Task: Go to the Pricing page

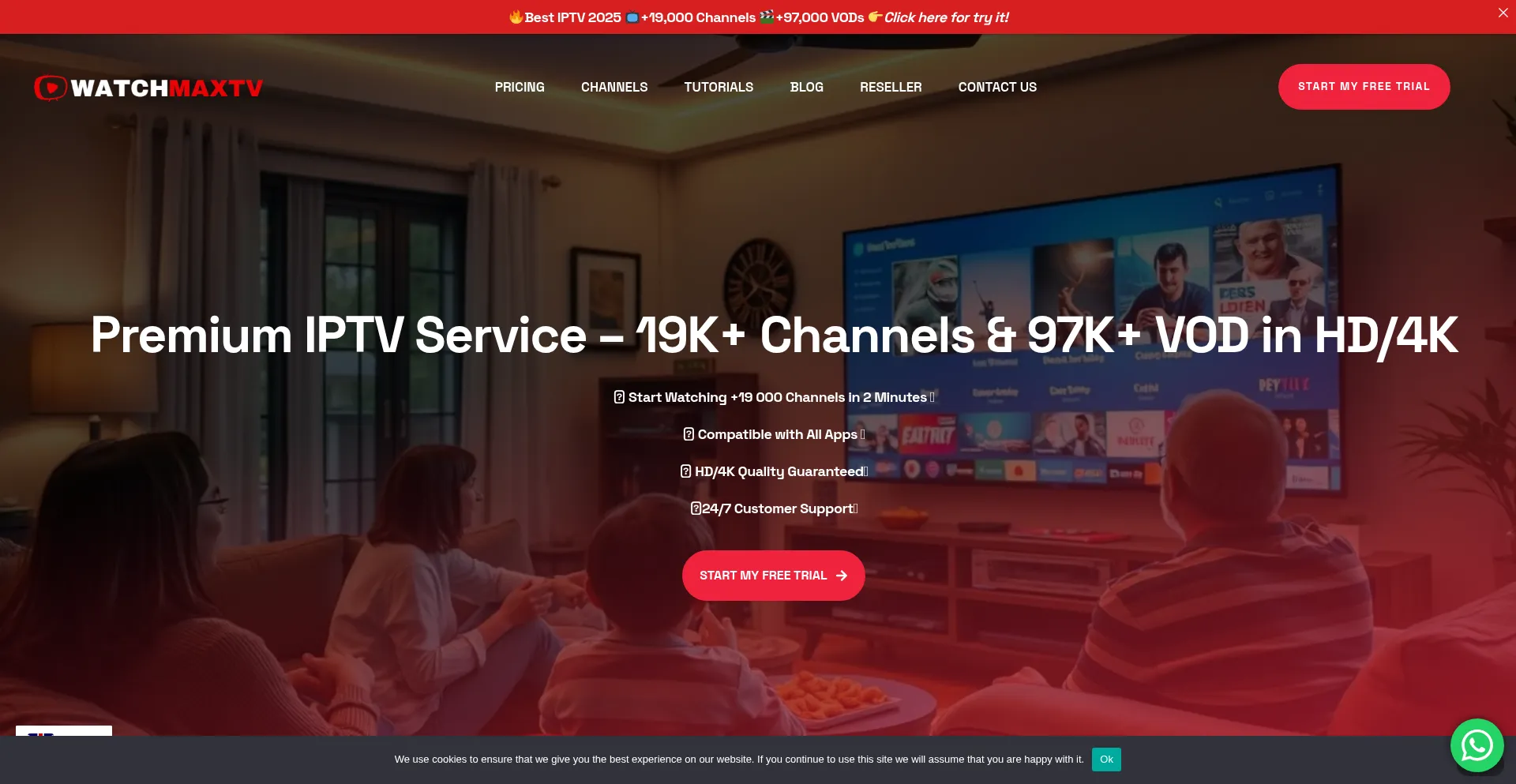Action: pyautogui.click(x=520, y=87)
